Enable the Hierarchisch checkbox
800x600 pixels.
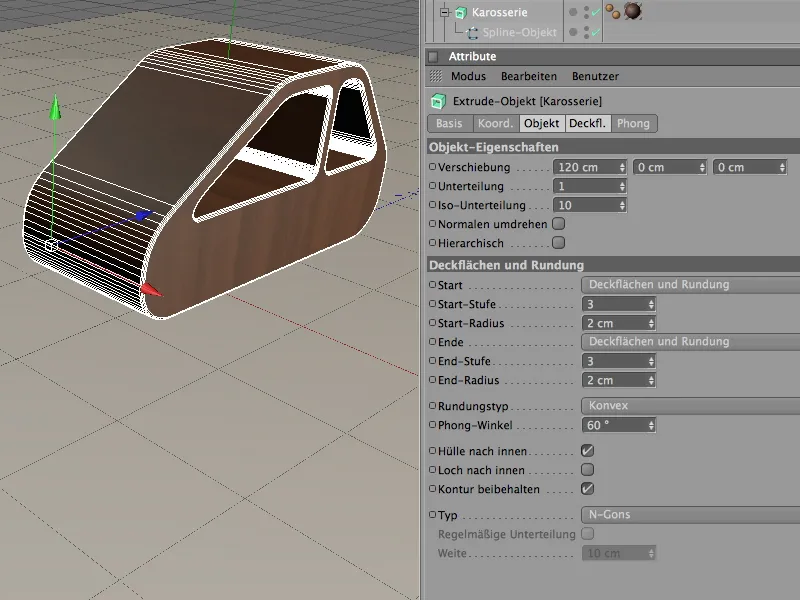tap(559, 243)
